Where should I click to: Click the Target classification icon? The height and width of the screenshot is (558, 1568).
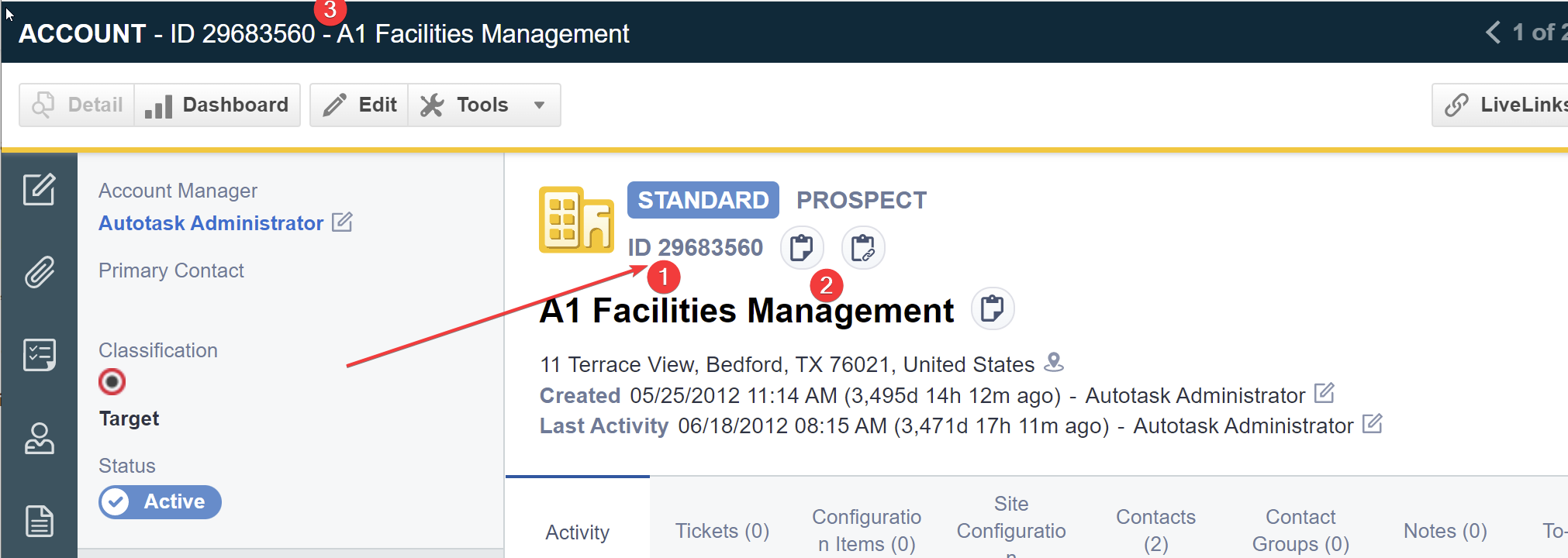point(112,382)
